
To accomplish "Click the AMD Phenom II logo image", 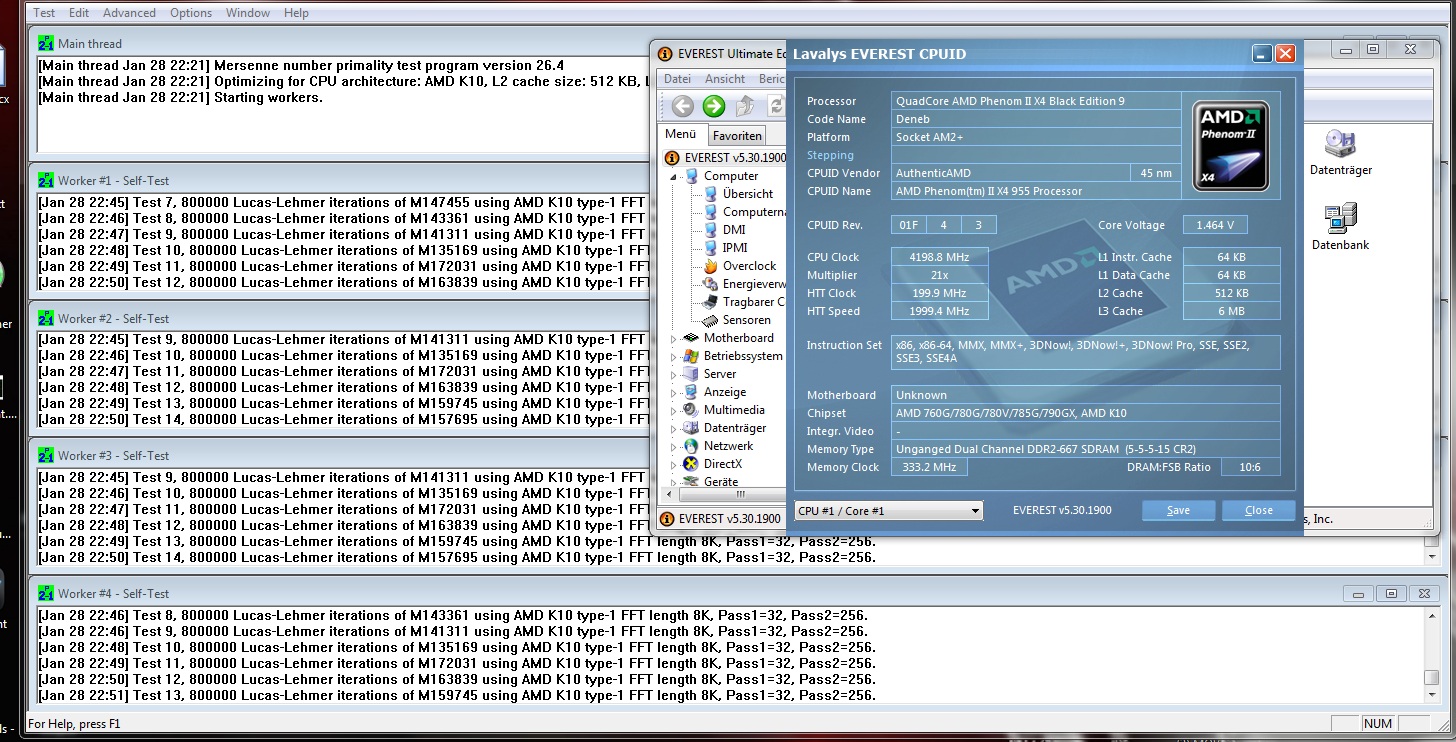I will point(1230,145).
